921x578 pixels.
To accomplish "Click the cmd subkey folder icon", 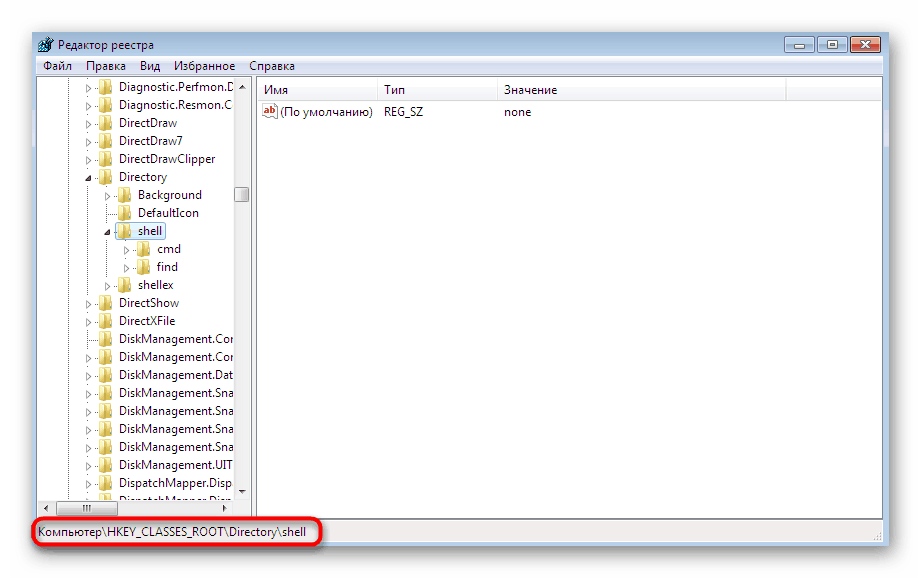I will pyautogui.click(x=143, y=249).
